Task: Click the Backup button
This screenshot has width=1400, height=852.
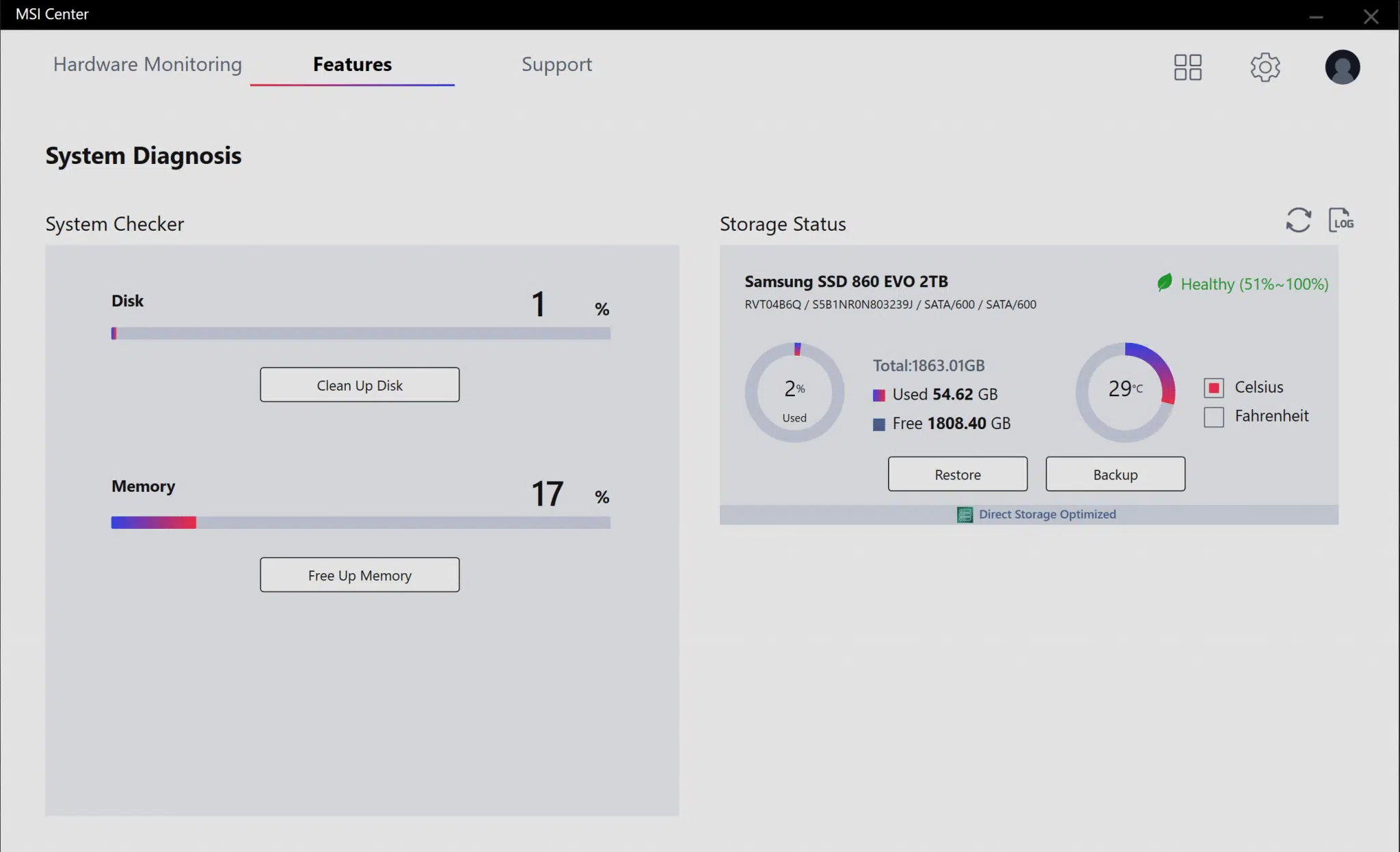Action: [1116, 473]
